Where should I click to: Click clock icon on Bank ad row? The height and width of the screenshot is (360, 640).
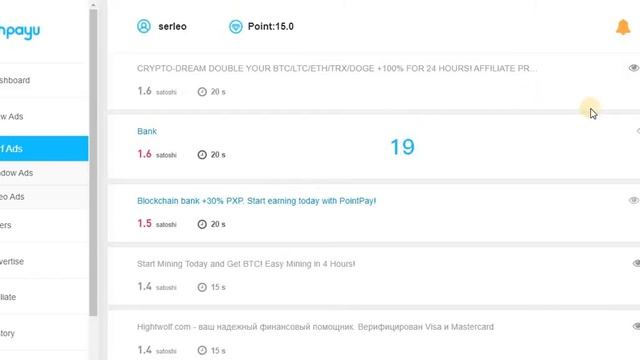click(x=202, y=155)
